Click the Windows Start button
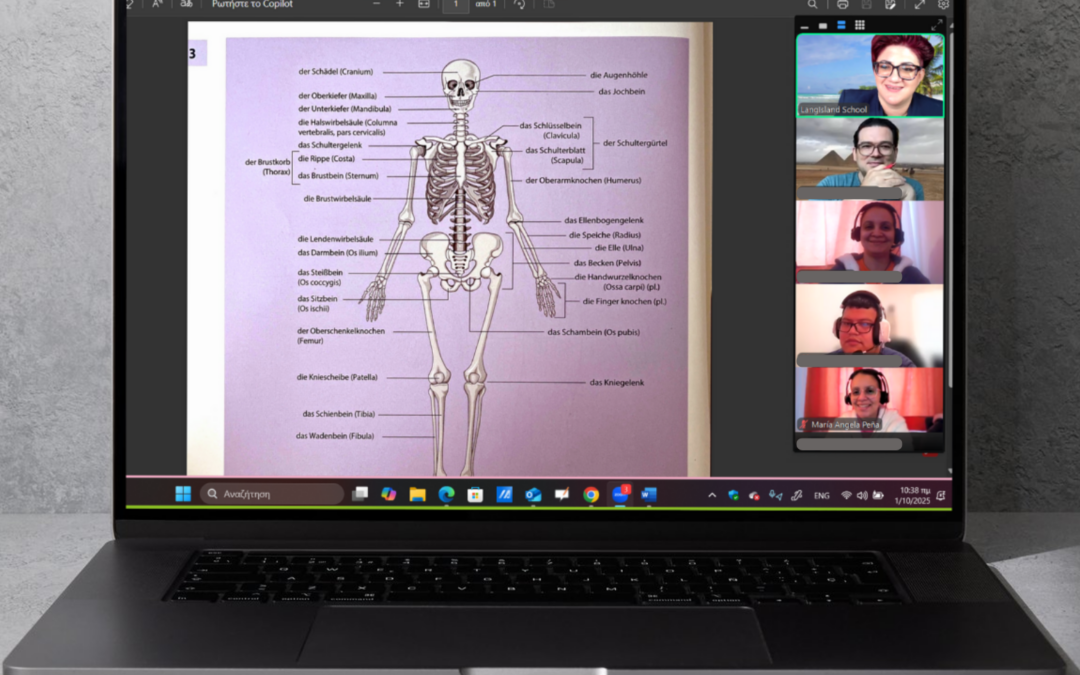 coord(183,494)
